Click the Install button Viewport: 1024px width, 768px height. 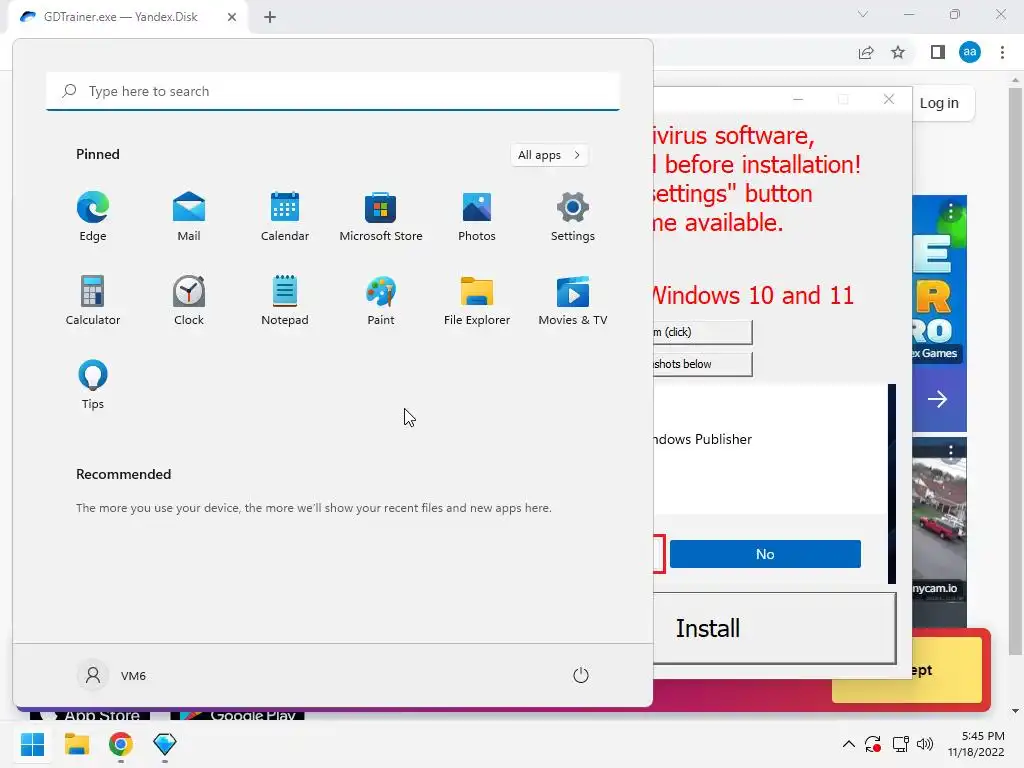(775, 628)
